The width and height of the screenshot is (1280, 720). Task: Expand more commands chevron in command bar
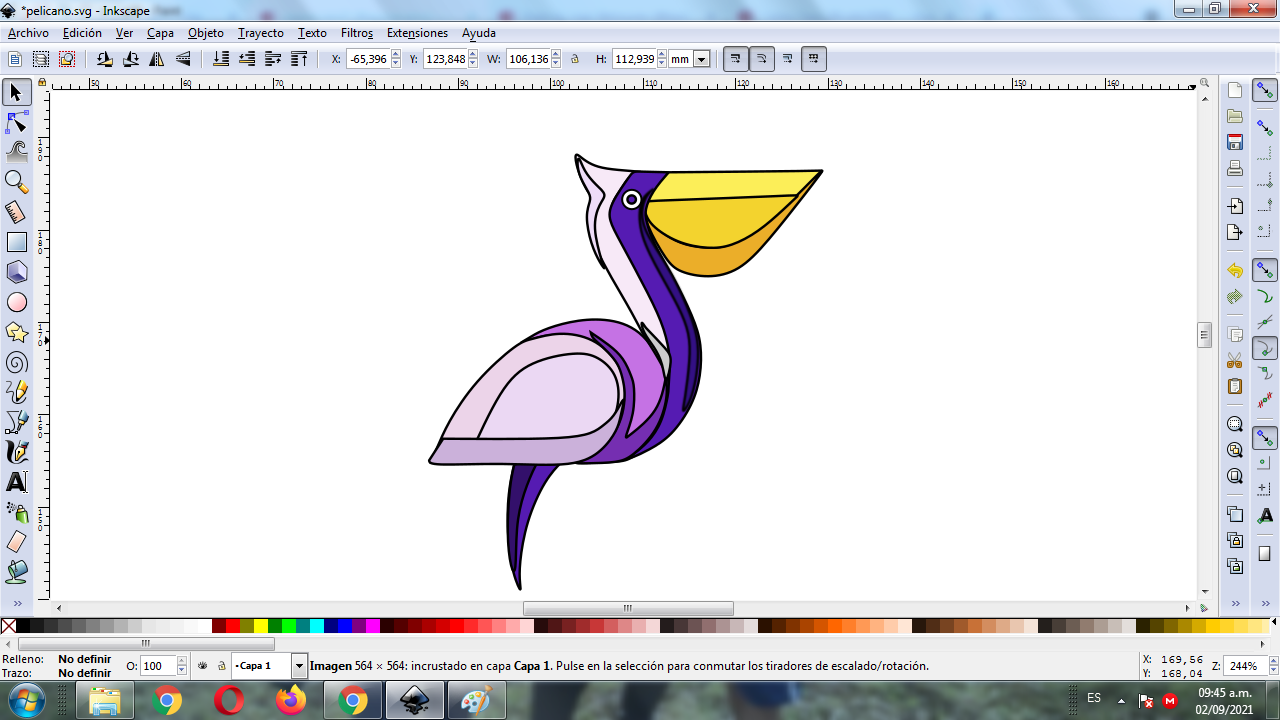point(1235,603)
